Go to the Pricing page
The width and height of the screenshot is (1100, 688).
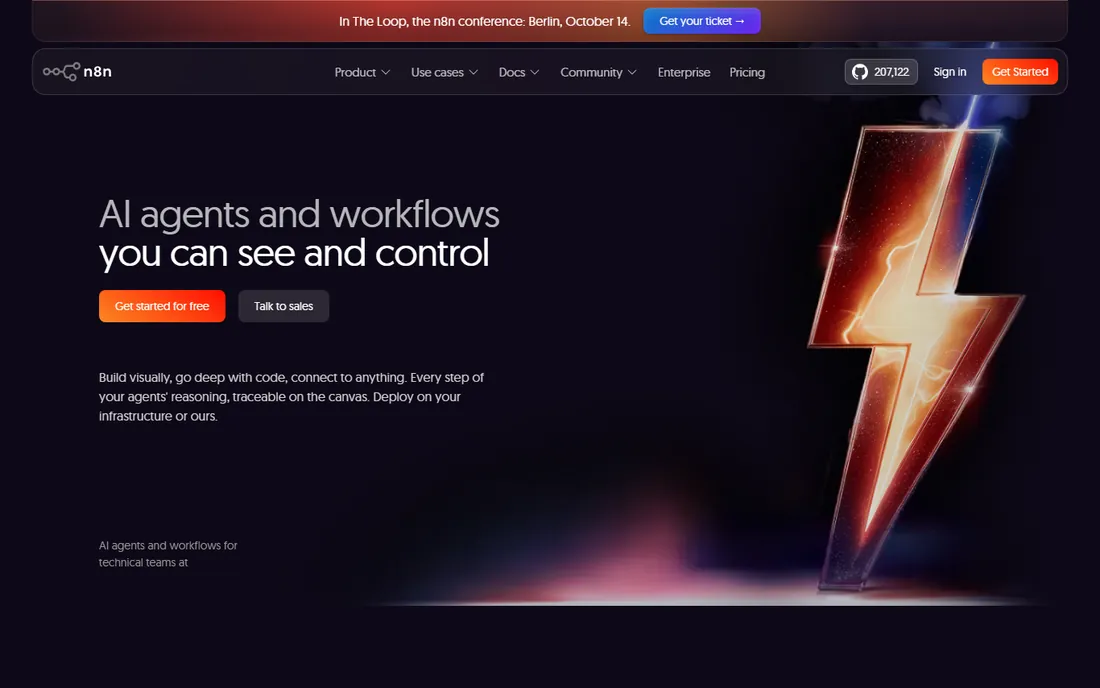pos(747,72)
